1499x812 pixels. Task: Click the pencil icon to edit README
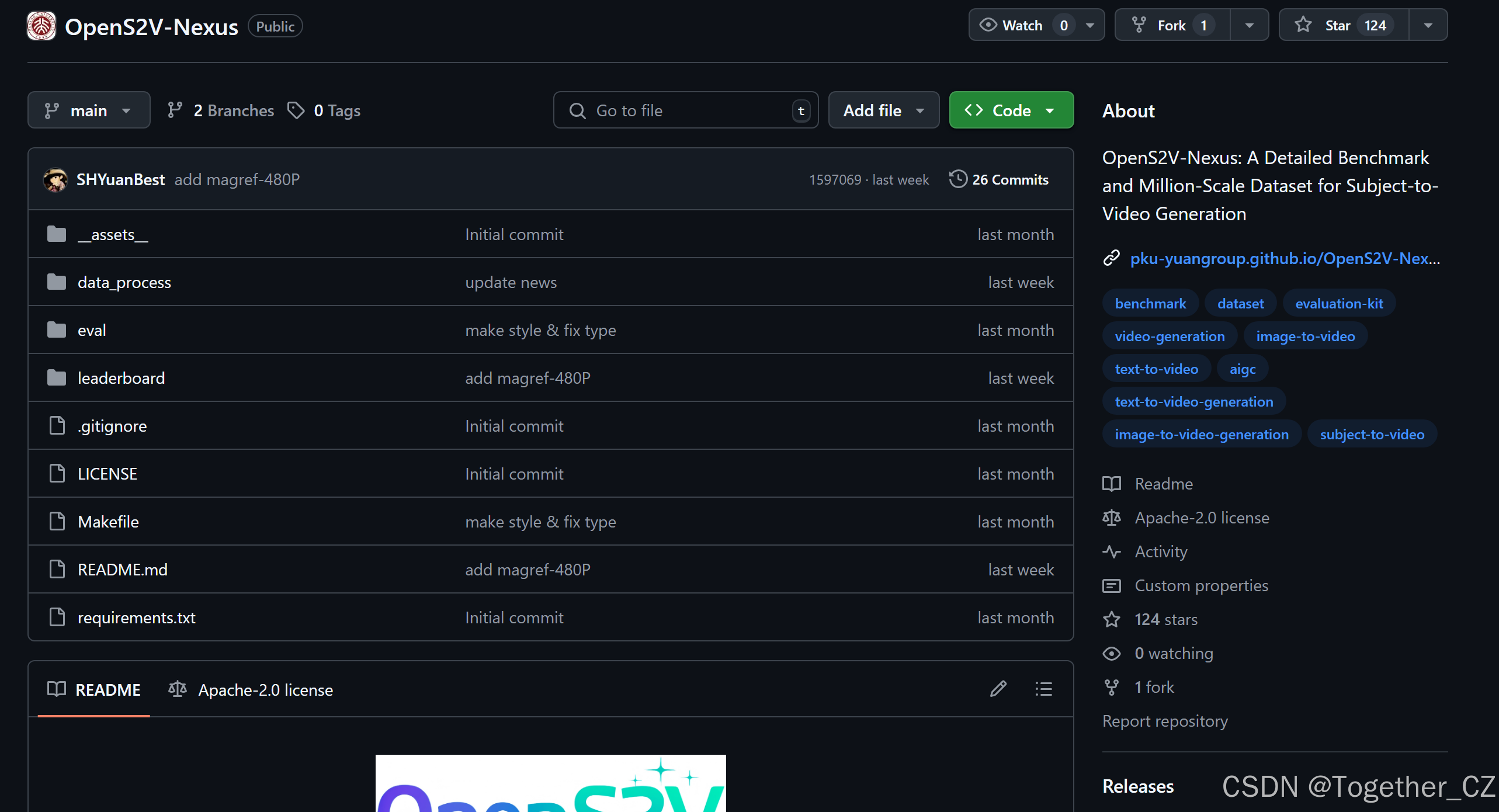998,689
